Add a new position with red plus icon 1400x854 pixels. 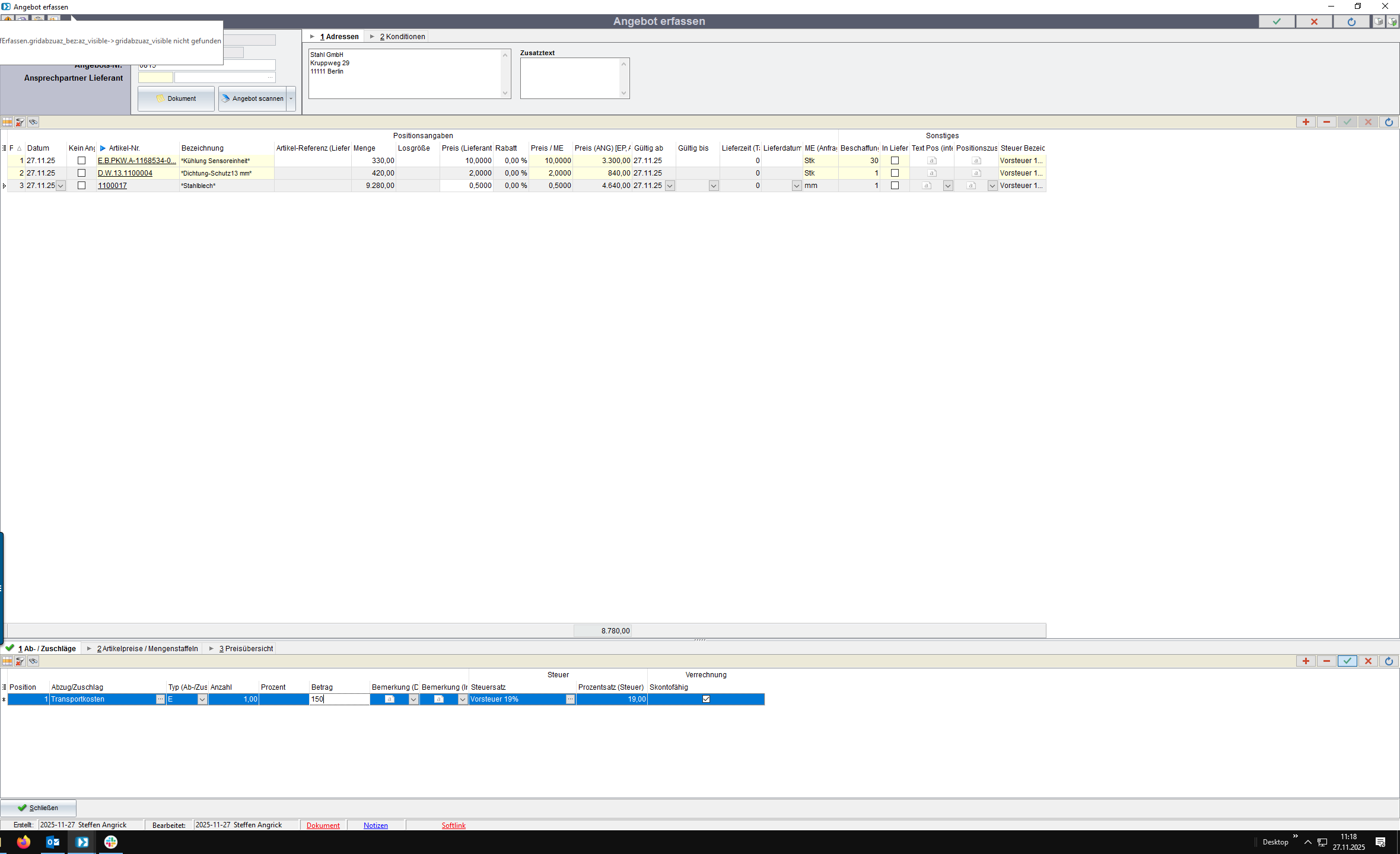pos(1306,122)
